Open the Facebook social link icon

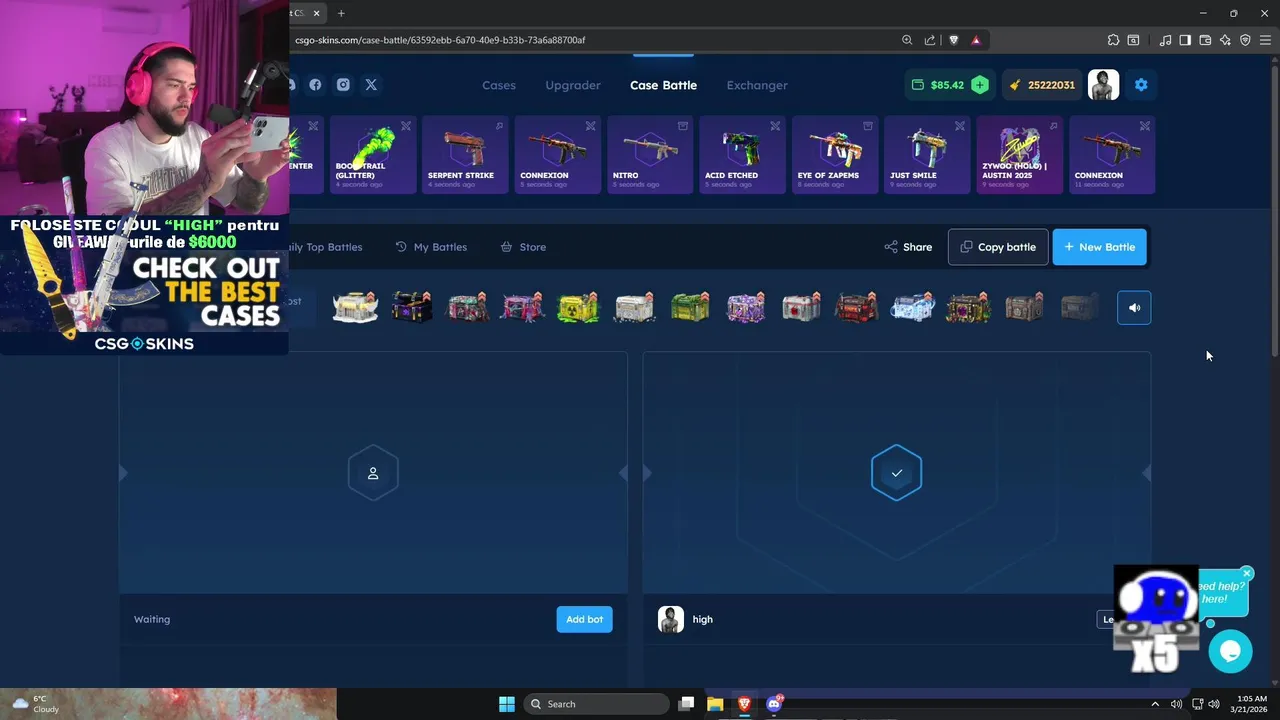click(315, 85)
